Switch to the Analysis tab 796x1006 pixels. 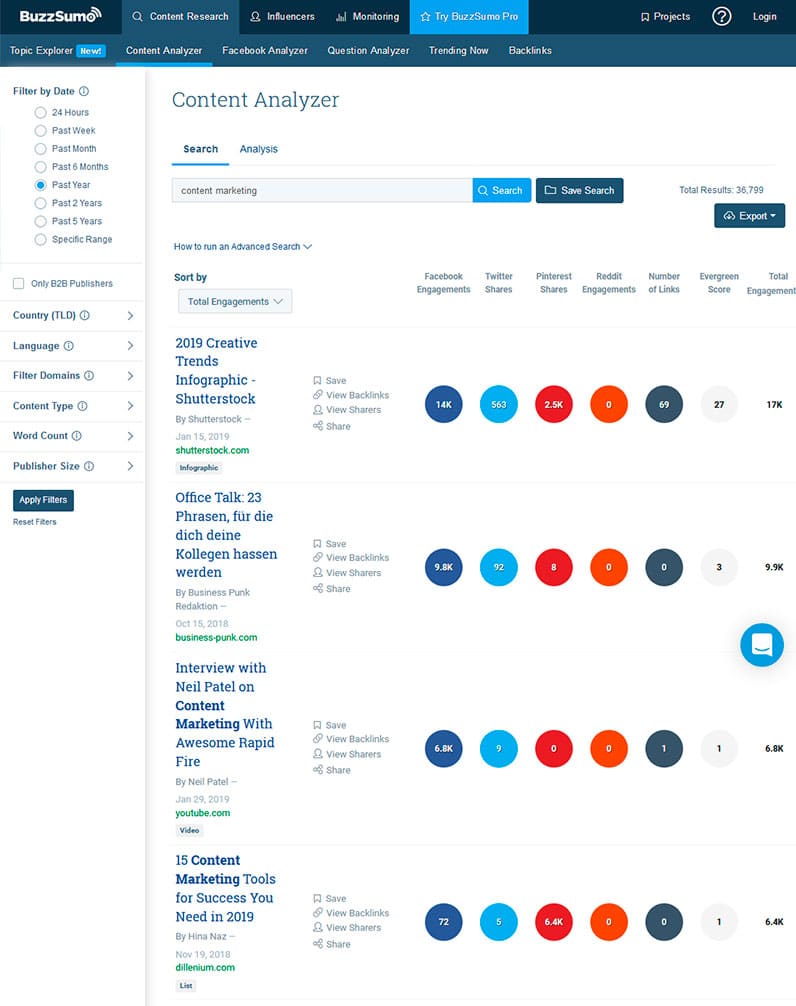(x=258, y=149)
